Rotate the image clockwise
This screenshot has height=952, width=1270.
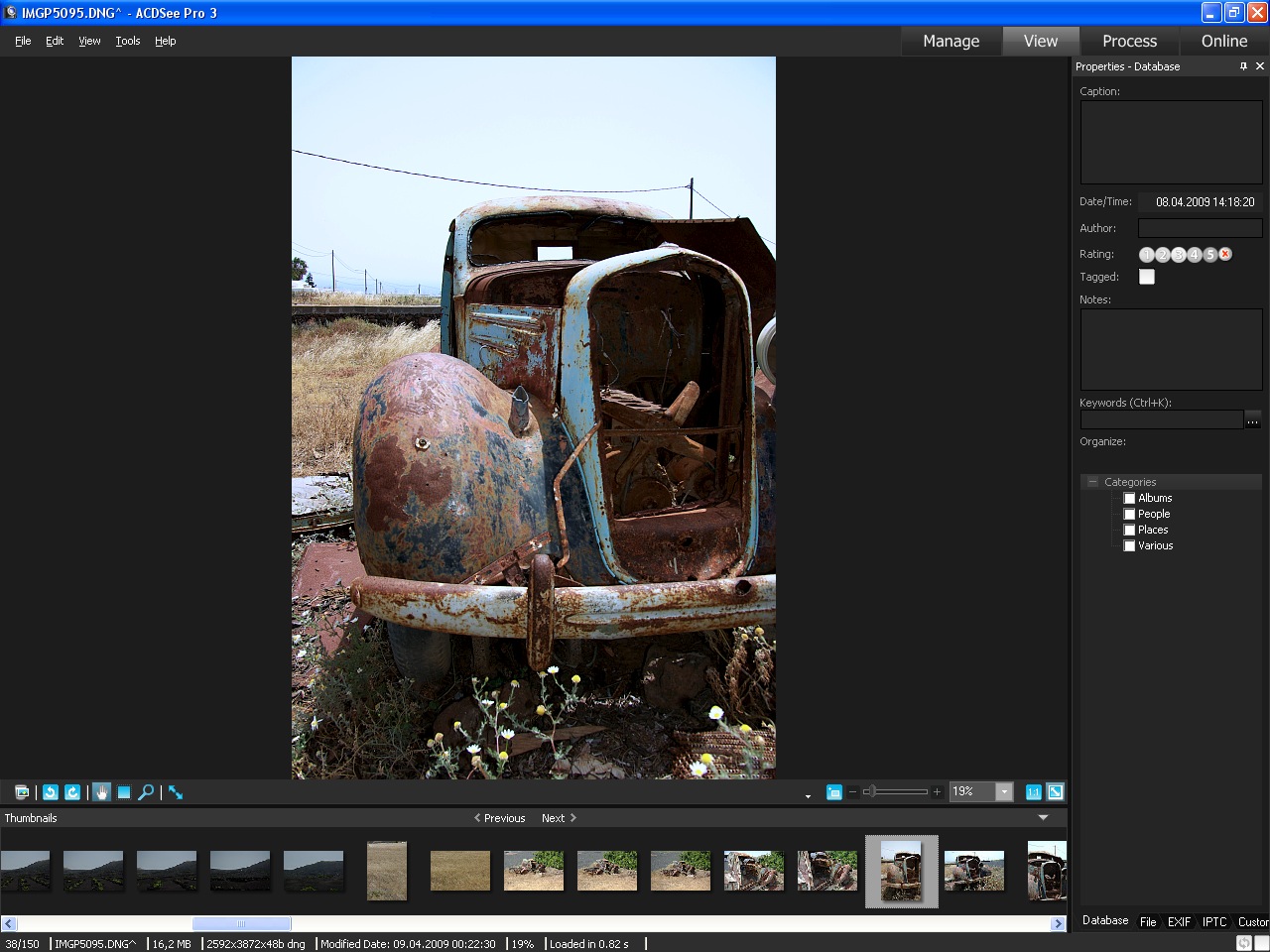[71, 791]
